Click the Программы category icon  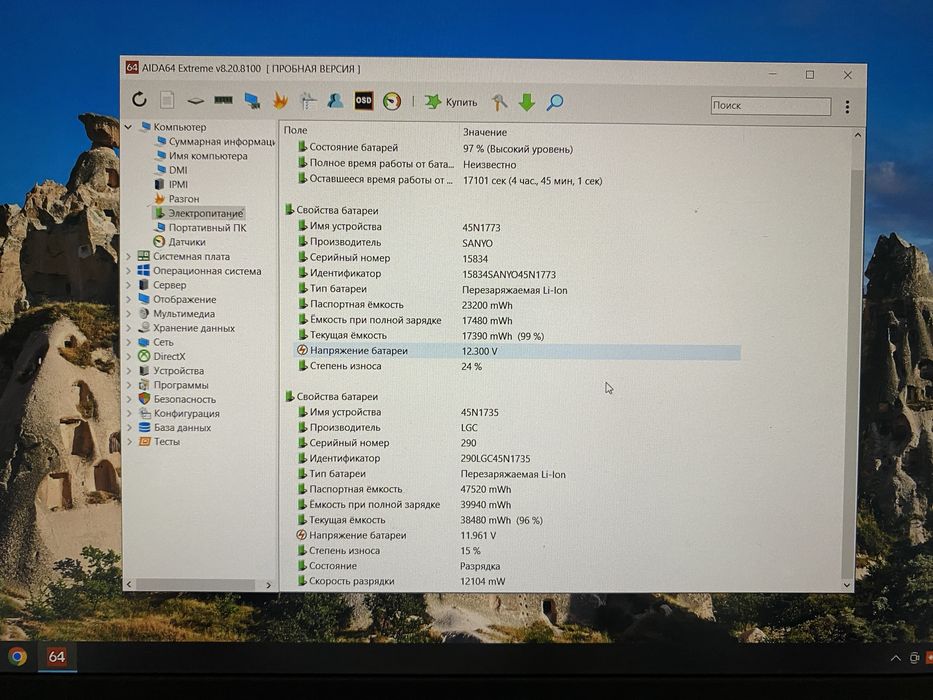[143, 385]
